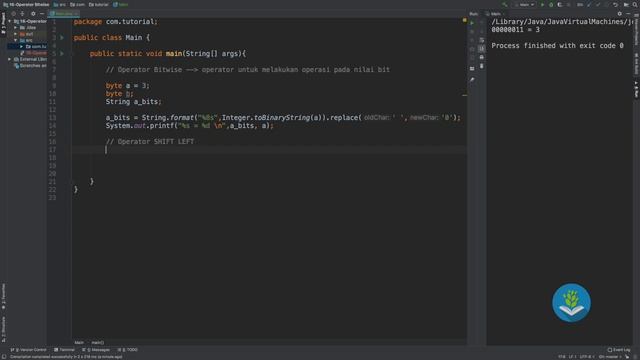
Task: Start debugging with the bug icon
Action: coord(551,4)
